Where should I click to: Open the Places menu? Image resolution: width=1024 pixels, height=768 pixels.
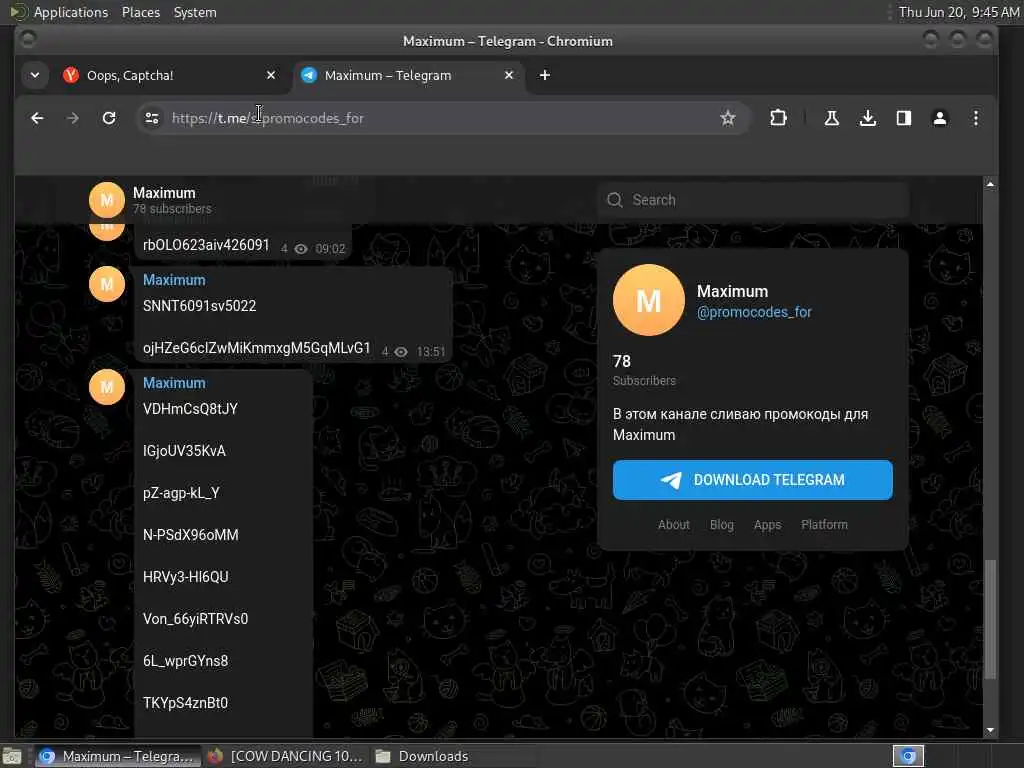click(141, 12)
